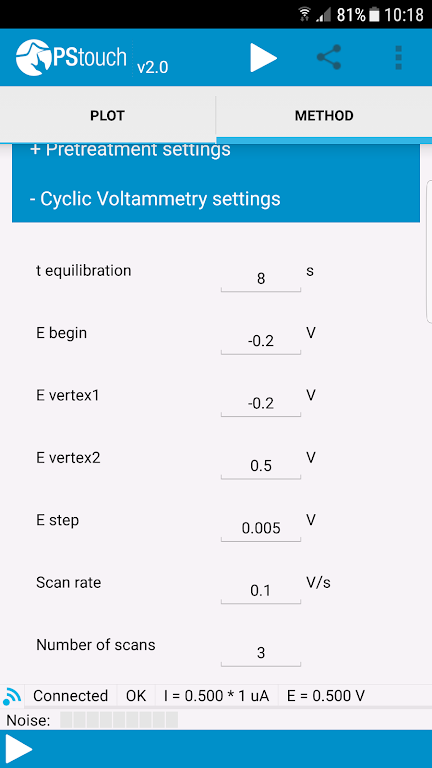The height and width of the screenshot is (768, 432).
Task: Edit the E step value field
Action: click(x=261, y=529)
